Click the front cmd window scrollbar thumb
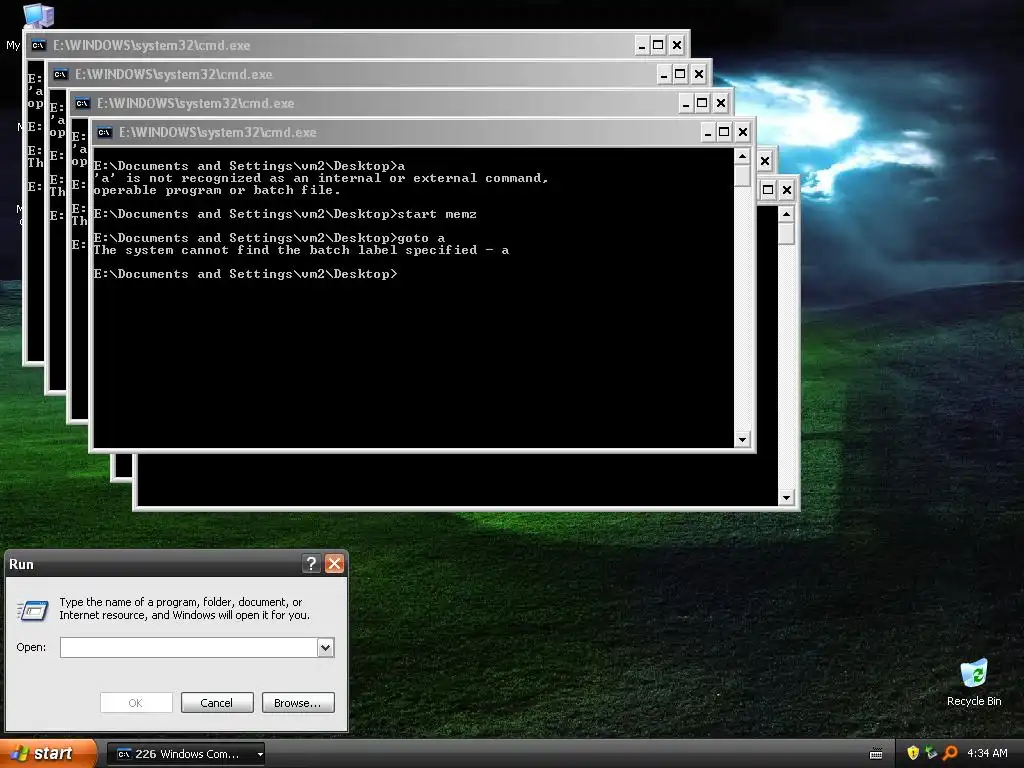The height and width of the screenshot is (768, 1024). (x=742, y=176)
